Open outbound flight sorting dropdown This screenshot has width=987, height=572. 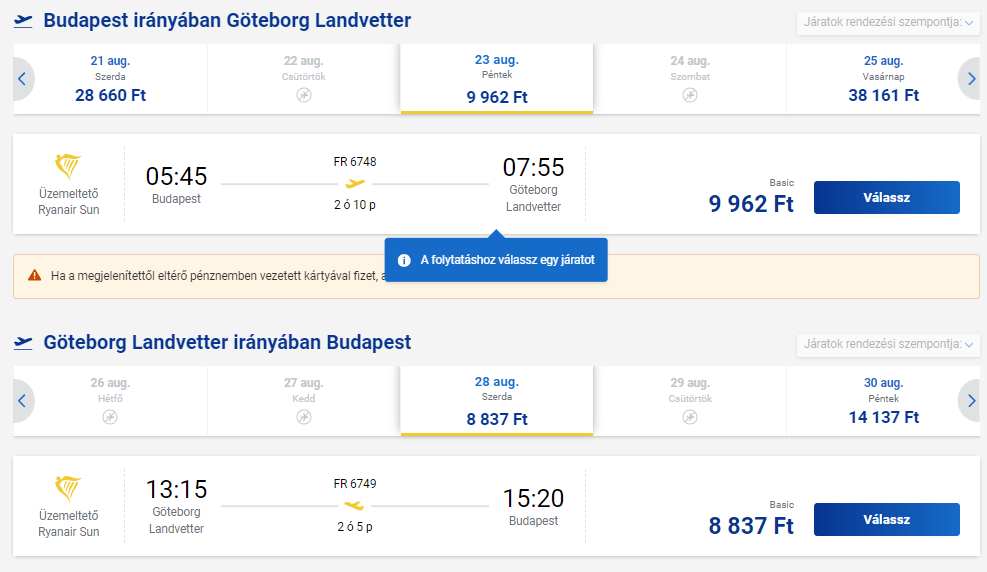[x=888, y=23]
